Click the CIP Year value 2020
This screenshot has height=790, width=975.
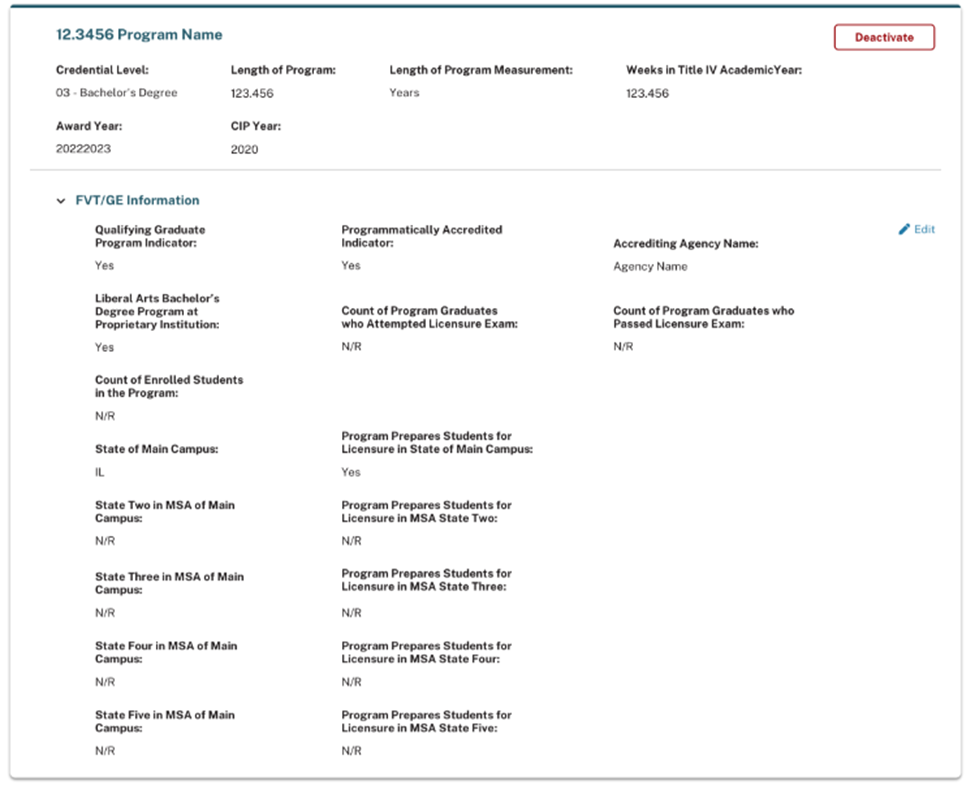click(x=244, y=150)
